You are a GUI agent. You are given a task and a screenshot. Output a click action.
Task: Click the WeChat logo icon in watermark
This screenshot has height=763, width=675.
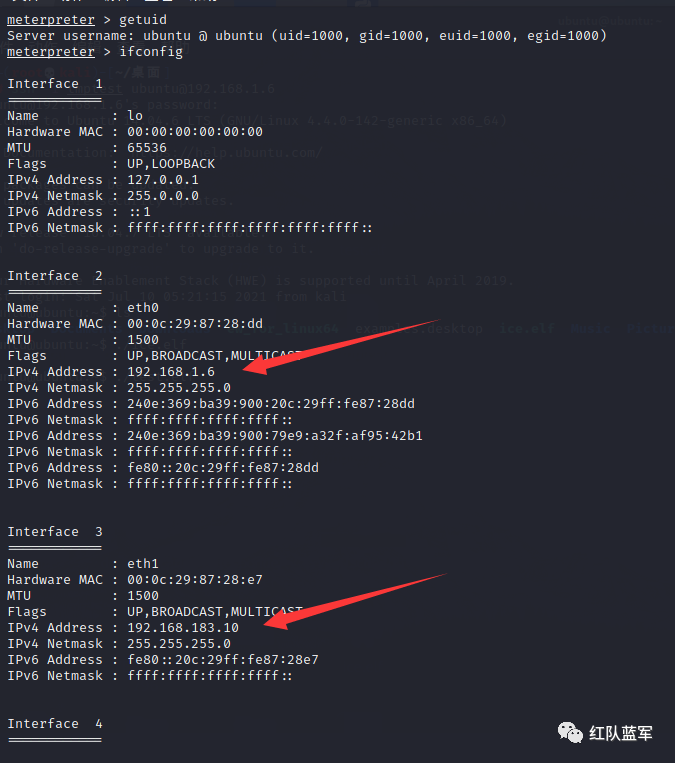click(570, 732)
